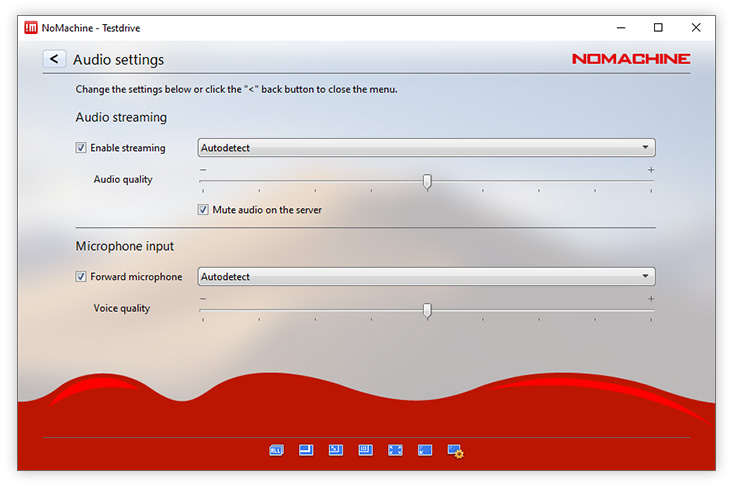Expand the microphone Autodetect dropdown
Viewport: 730px width, 486px height.
427,277
